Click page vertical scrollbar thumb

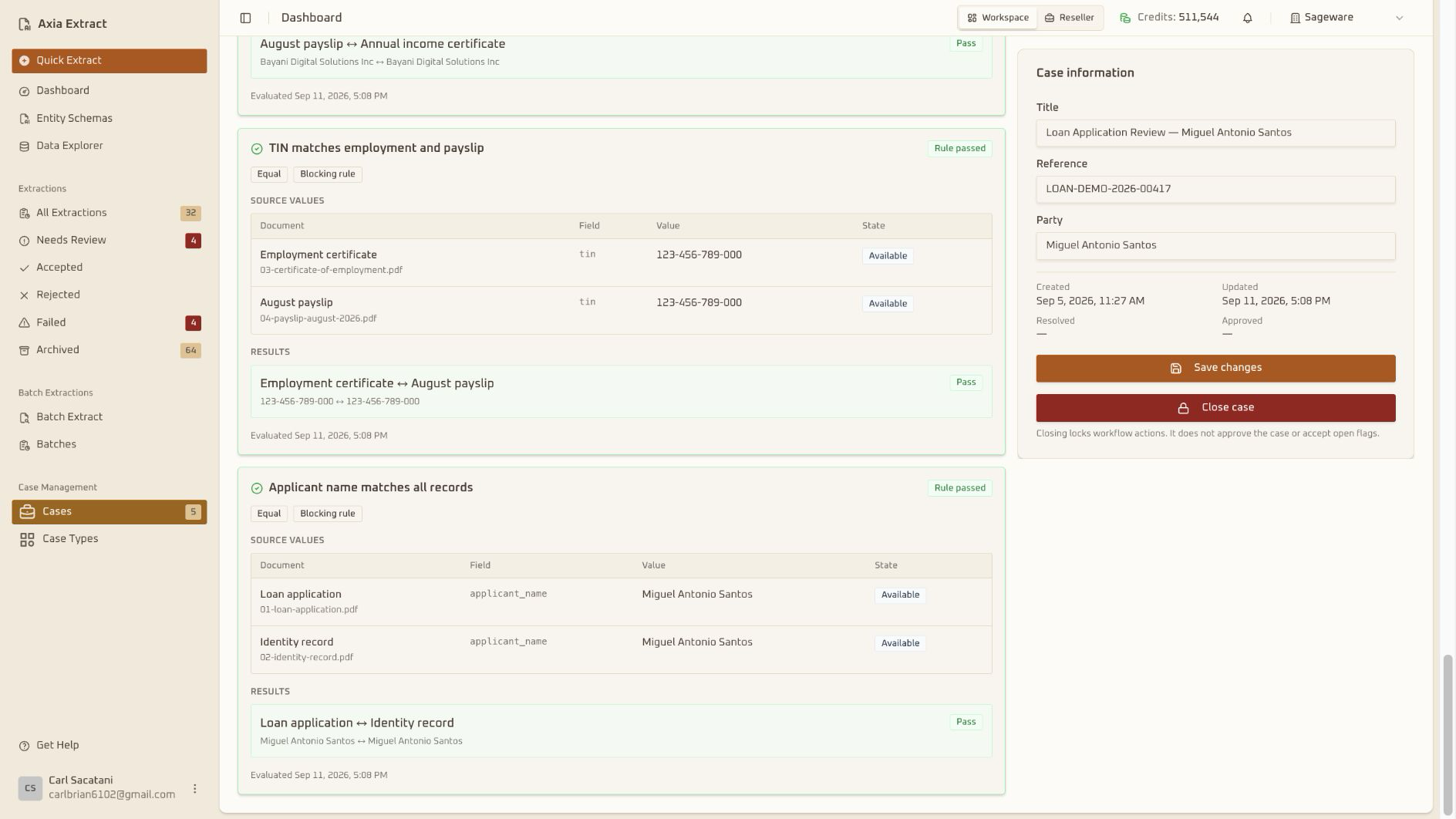[1448, 735]
